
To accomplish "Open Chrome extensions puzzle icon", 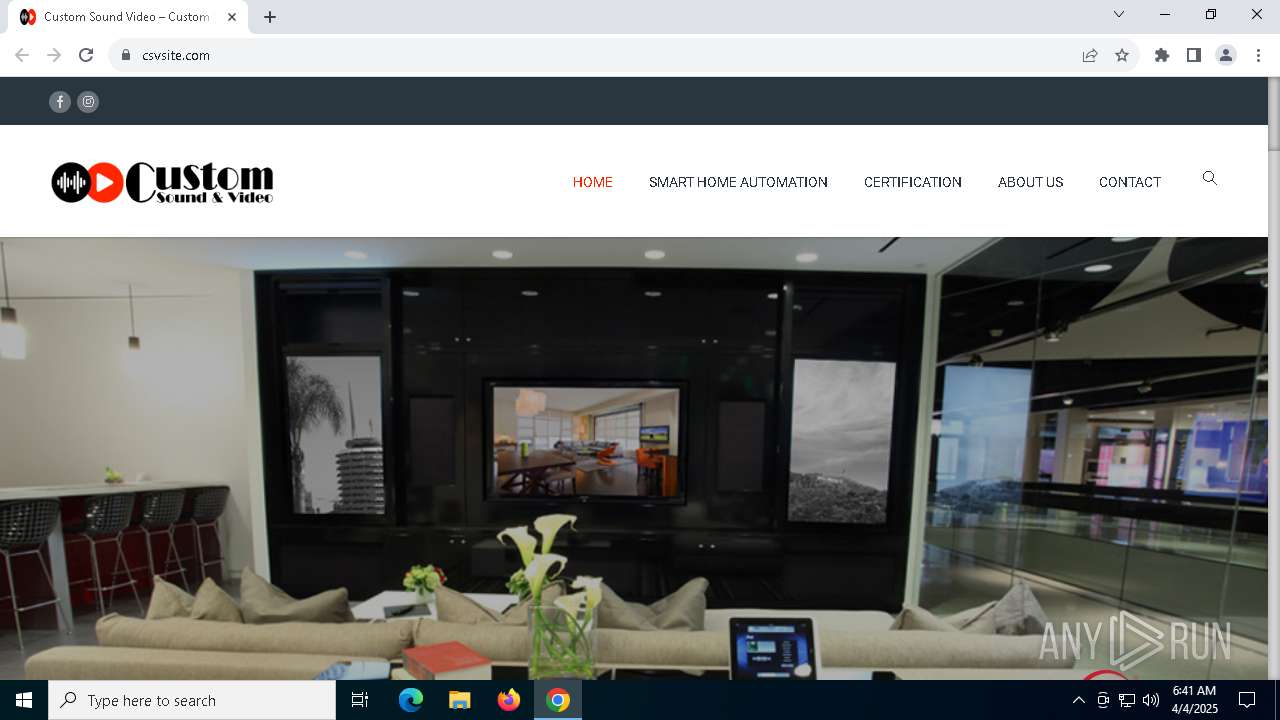I will 1162,55.
